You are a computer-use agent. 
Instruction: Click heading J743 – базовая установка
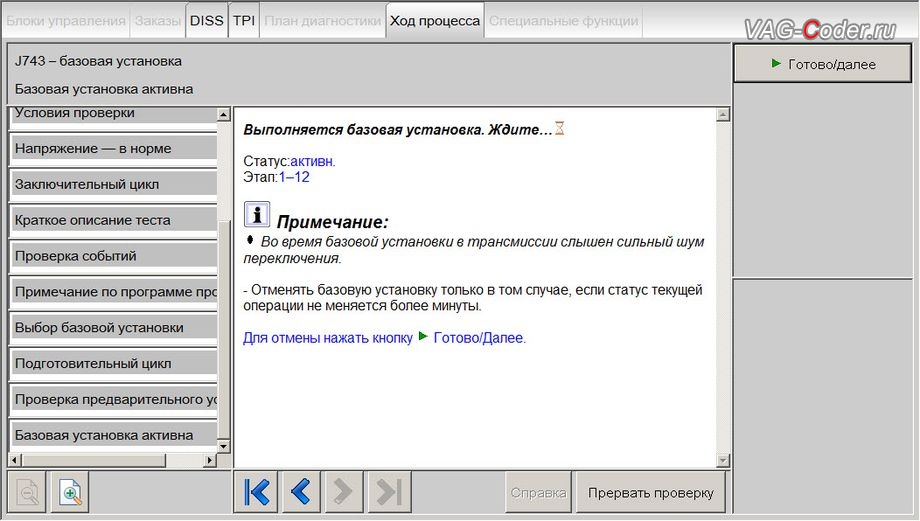coord(98,61)
